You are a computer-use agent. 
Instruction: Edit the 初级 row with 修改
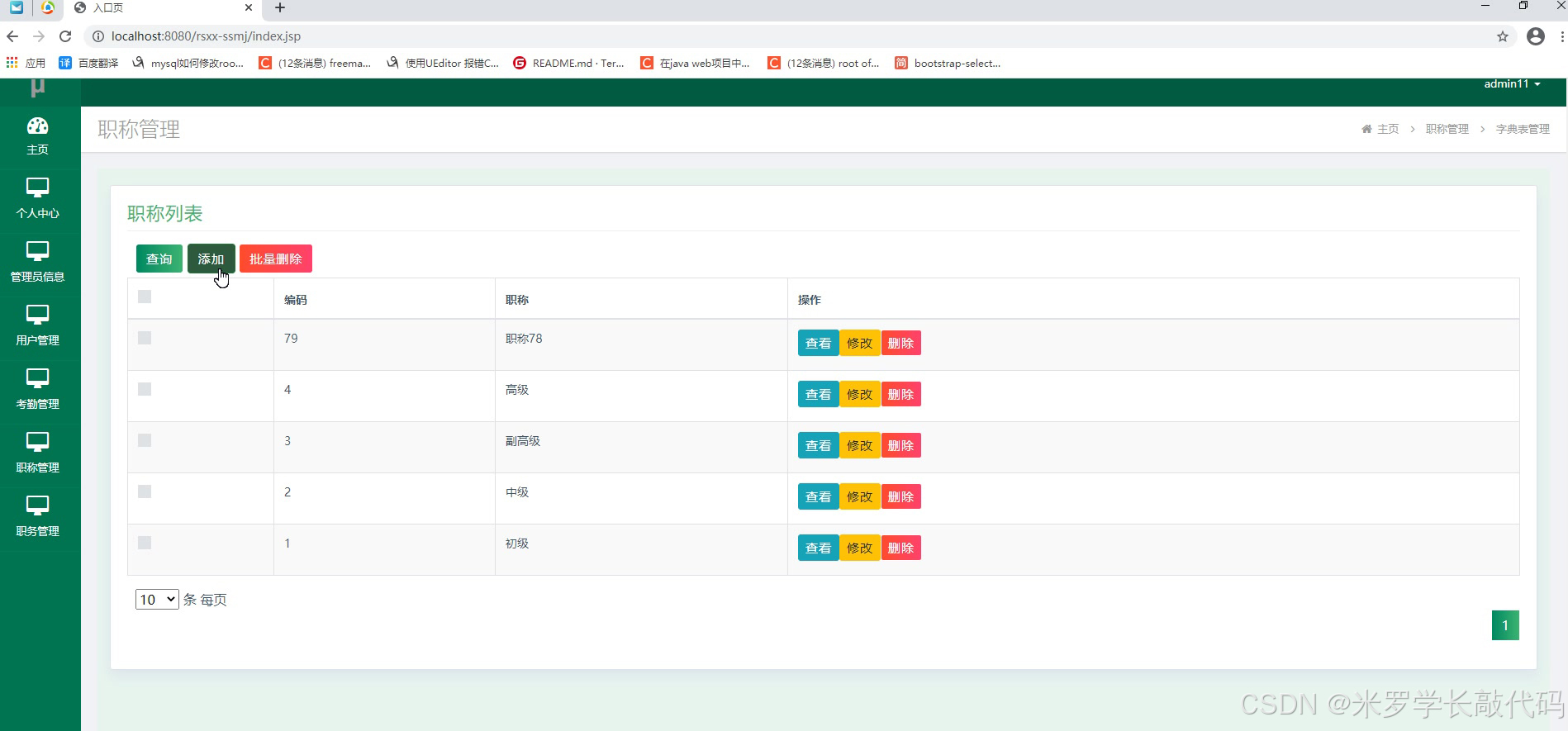[x=859, y=548]
